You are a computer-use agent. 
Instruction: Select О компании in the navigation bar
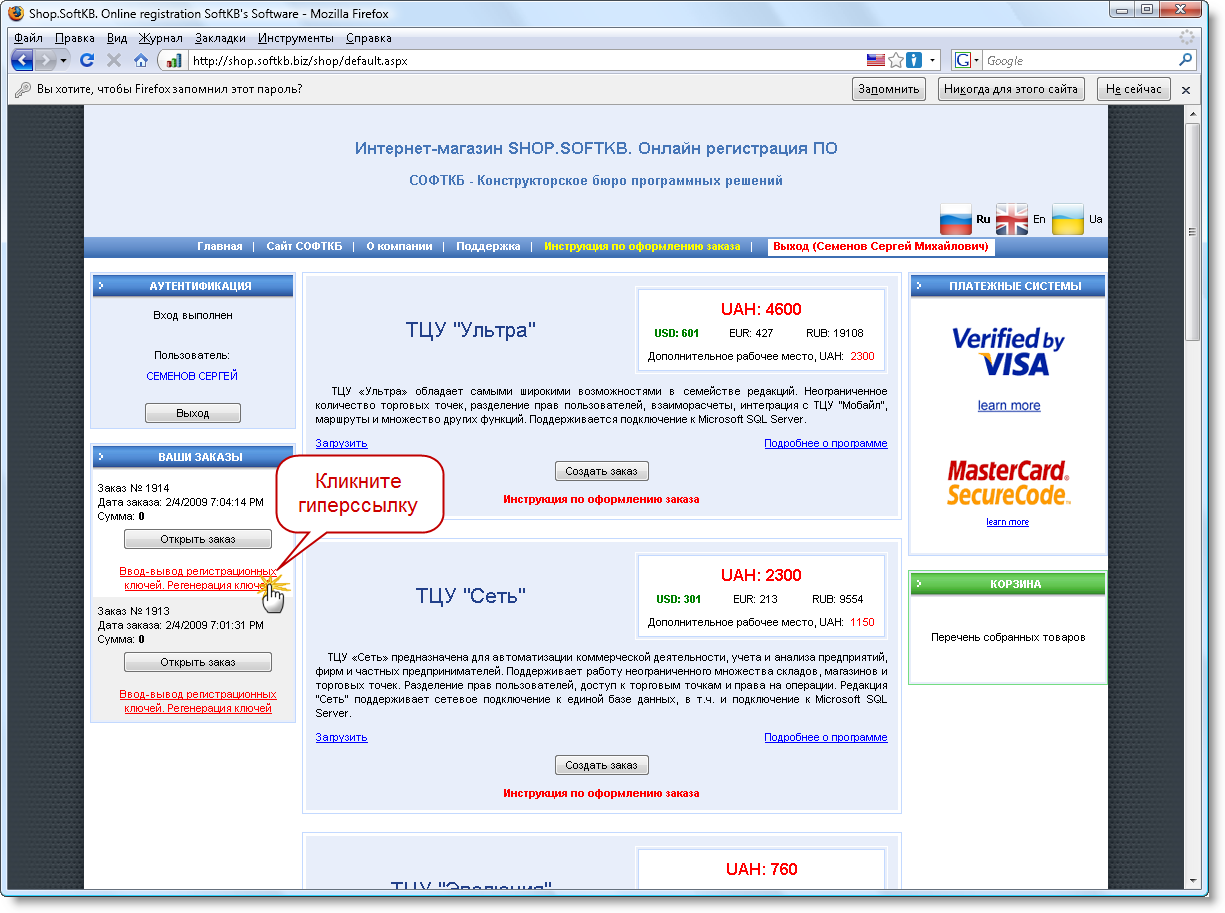coord(399,246)
